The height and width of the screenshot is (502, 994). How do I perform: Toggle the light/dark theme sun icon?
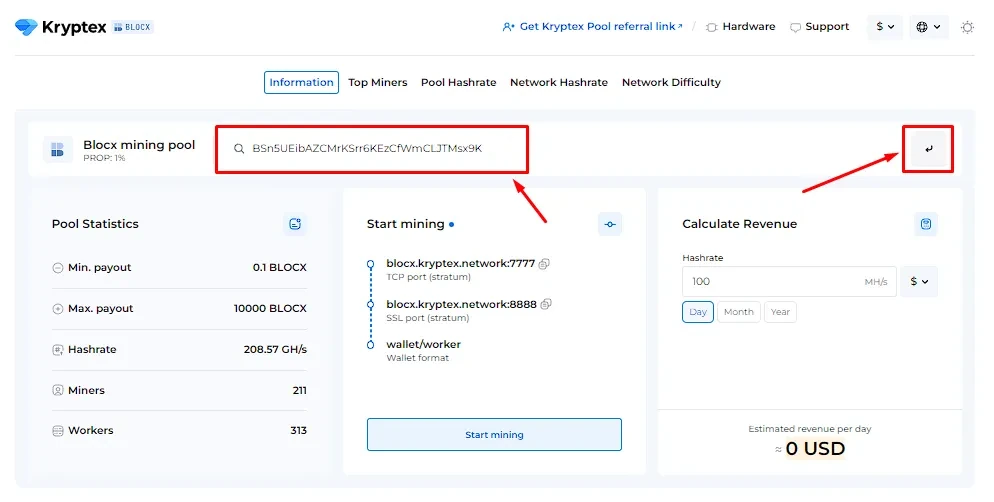[x=967, y=27]
